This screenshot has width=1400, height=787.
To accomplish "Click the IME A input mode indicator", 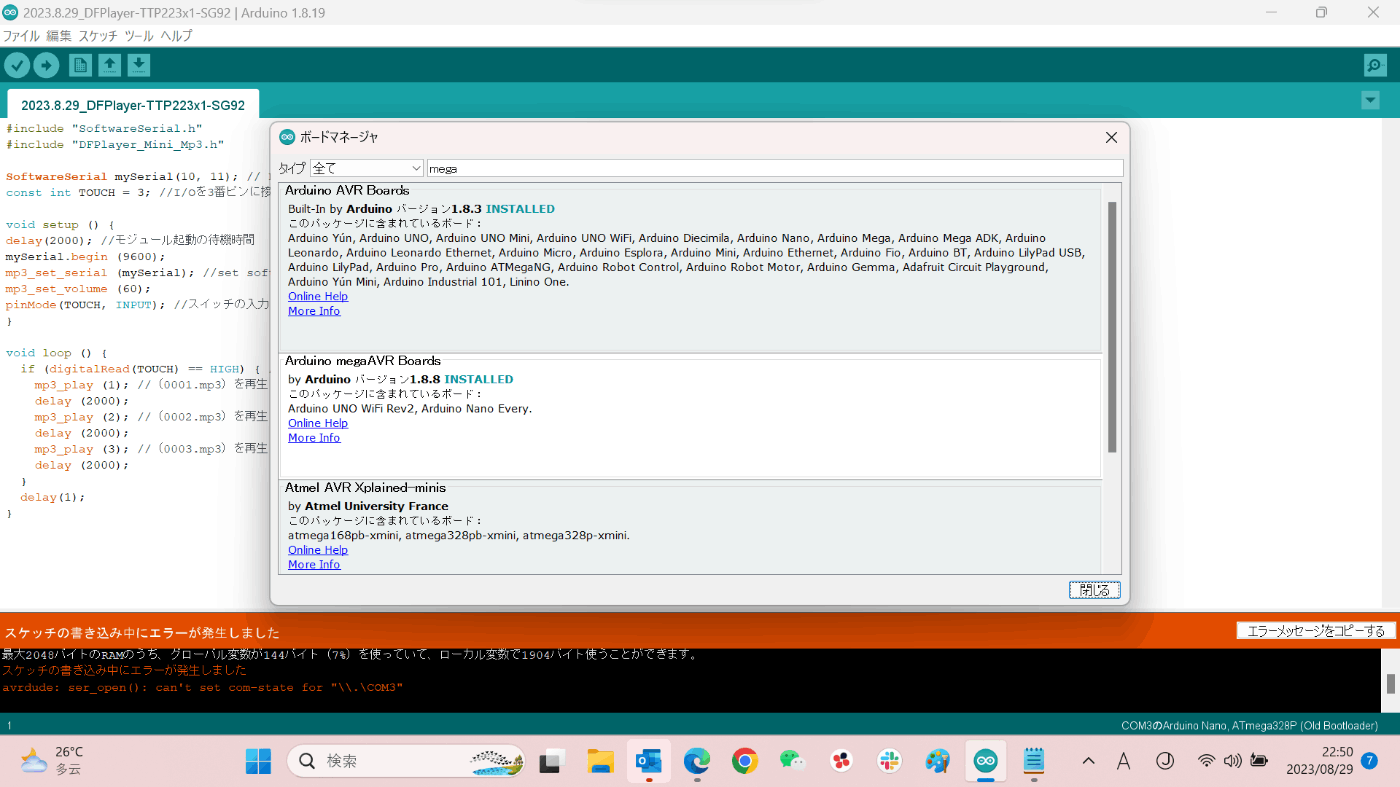I will (1124, 761).
